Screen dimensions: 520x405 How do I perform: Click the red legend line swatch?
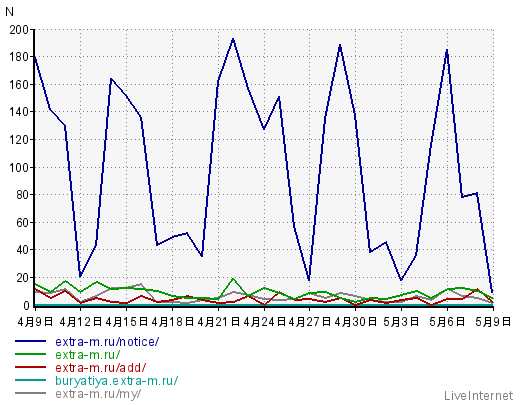pyautogui.click(x=30, y=367)
